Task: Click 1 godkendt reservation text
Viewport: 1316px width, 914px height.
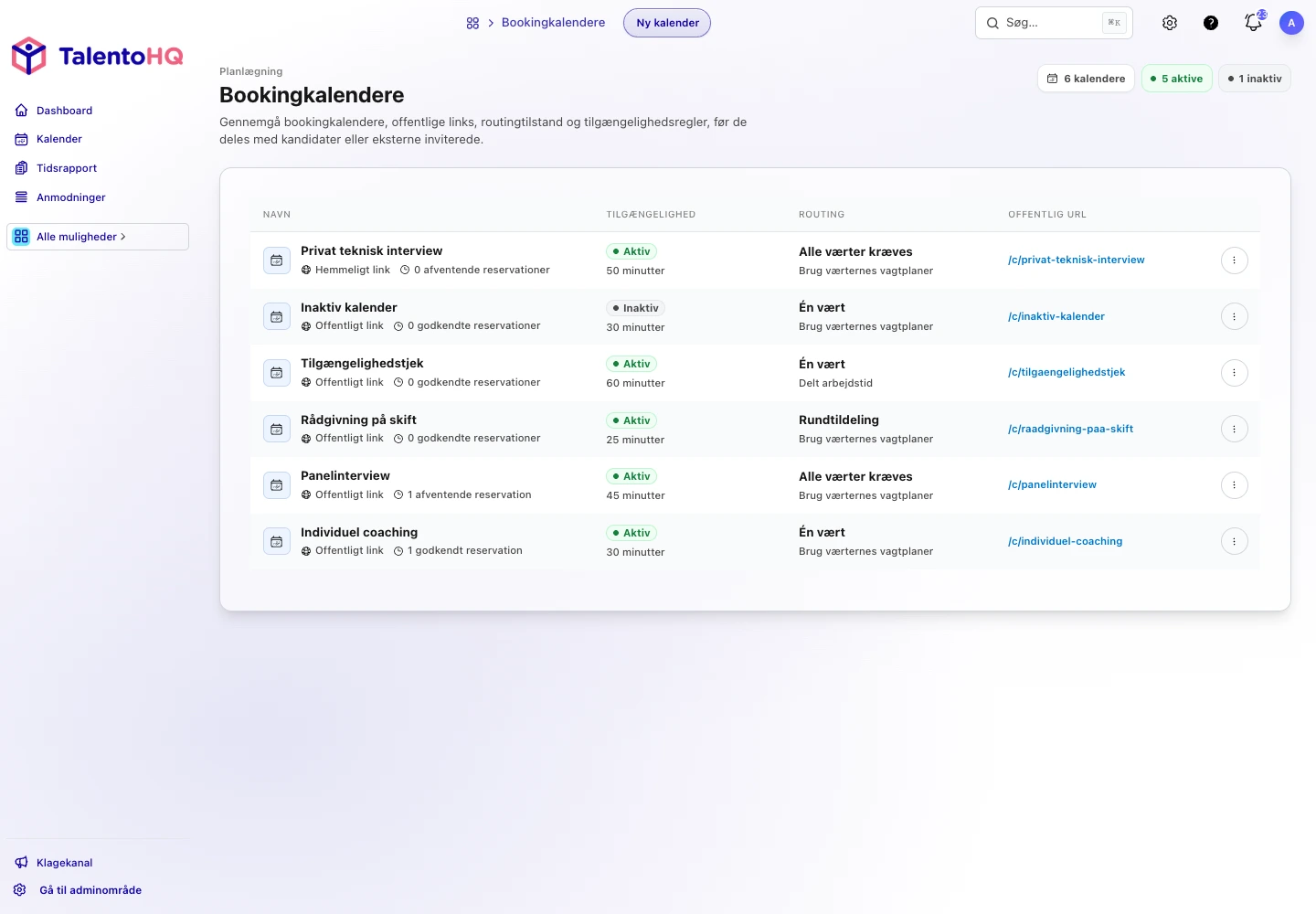Action: coord(464,550)
